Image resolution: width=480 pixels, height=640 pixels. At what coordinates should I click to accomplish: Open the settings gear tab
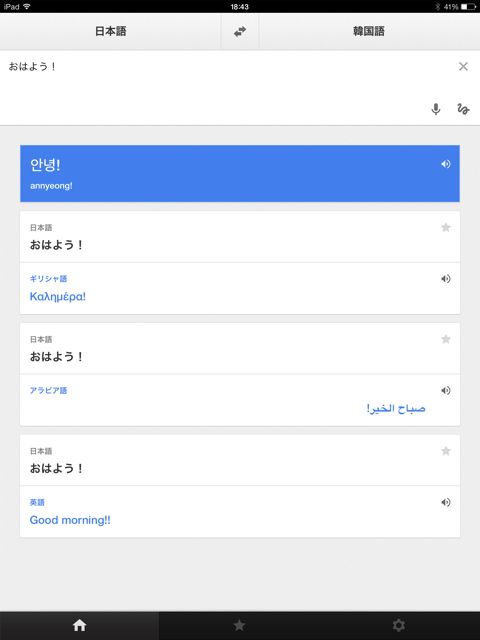tap(399, 625)
